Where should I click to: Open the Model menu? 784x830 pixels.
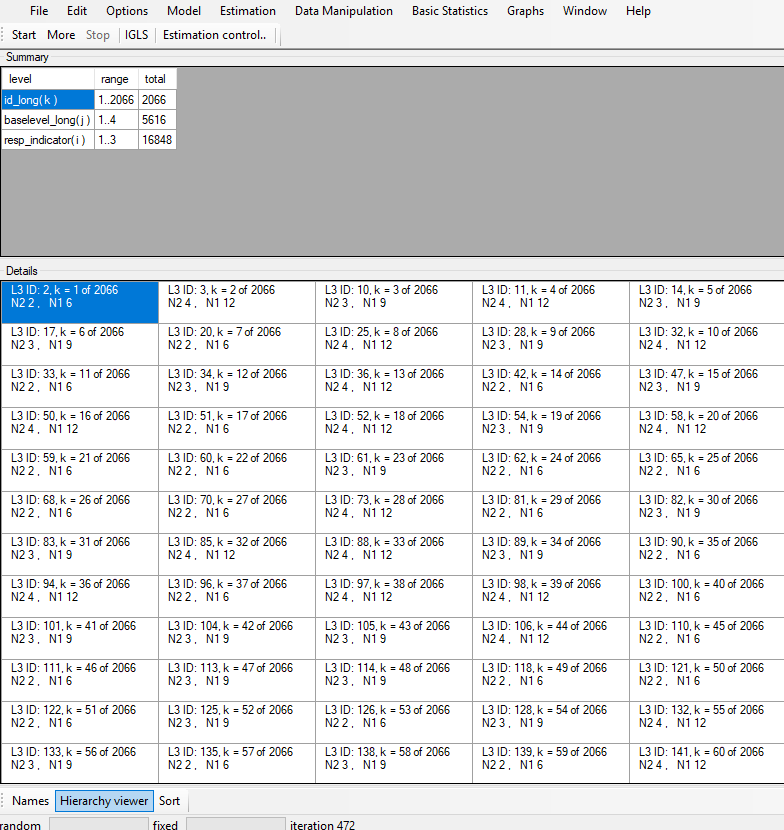(x=182, y=11)
